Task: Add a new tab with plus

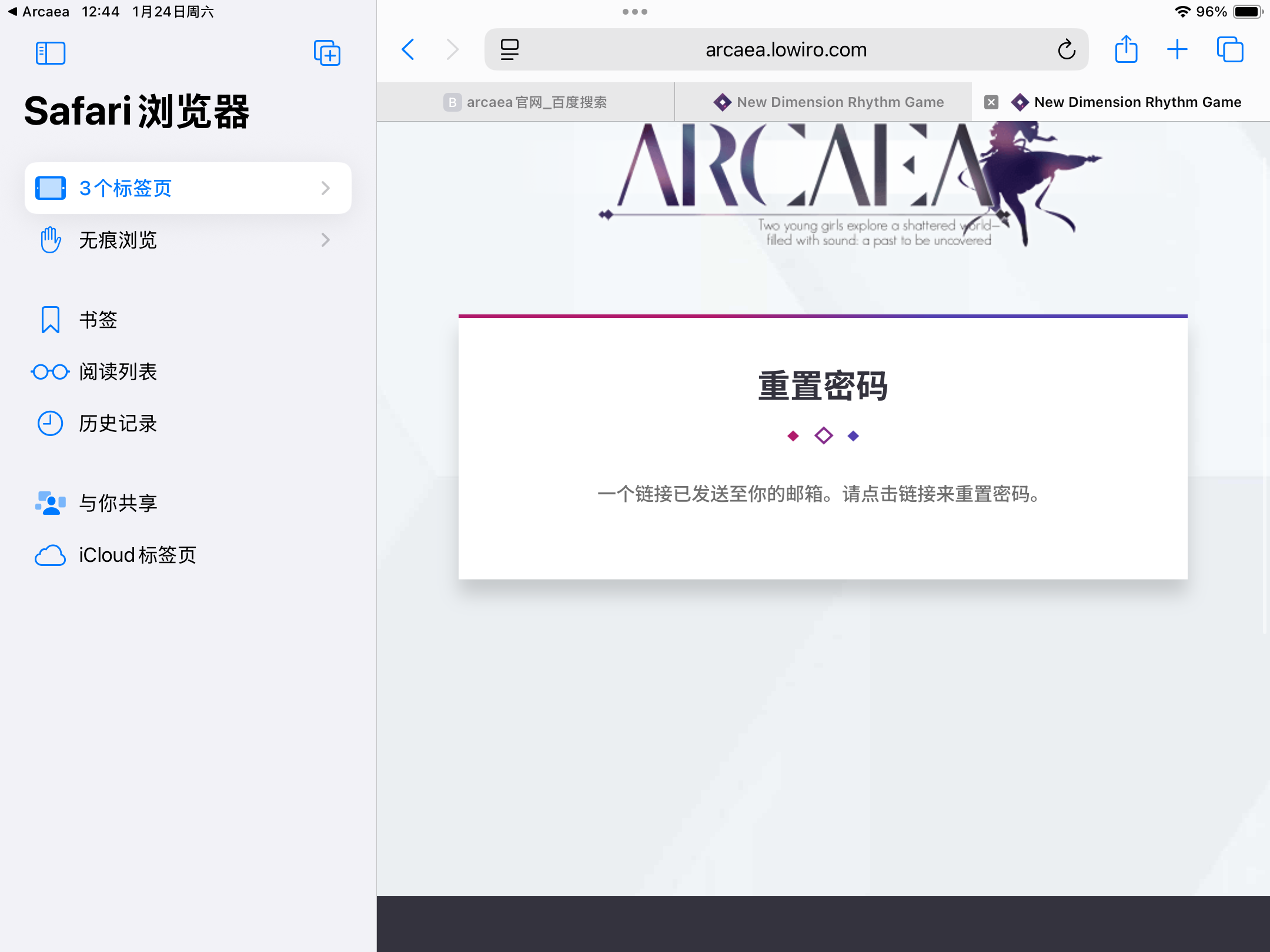Action: [x=1177, y=49]
